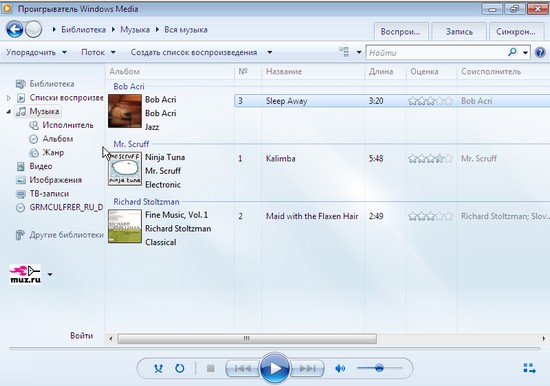The width and height of the screenshot is (550, 386).
Task: Open the Поток dropdown menu
Action: click(98, 52)
